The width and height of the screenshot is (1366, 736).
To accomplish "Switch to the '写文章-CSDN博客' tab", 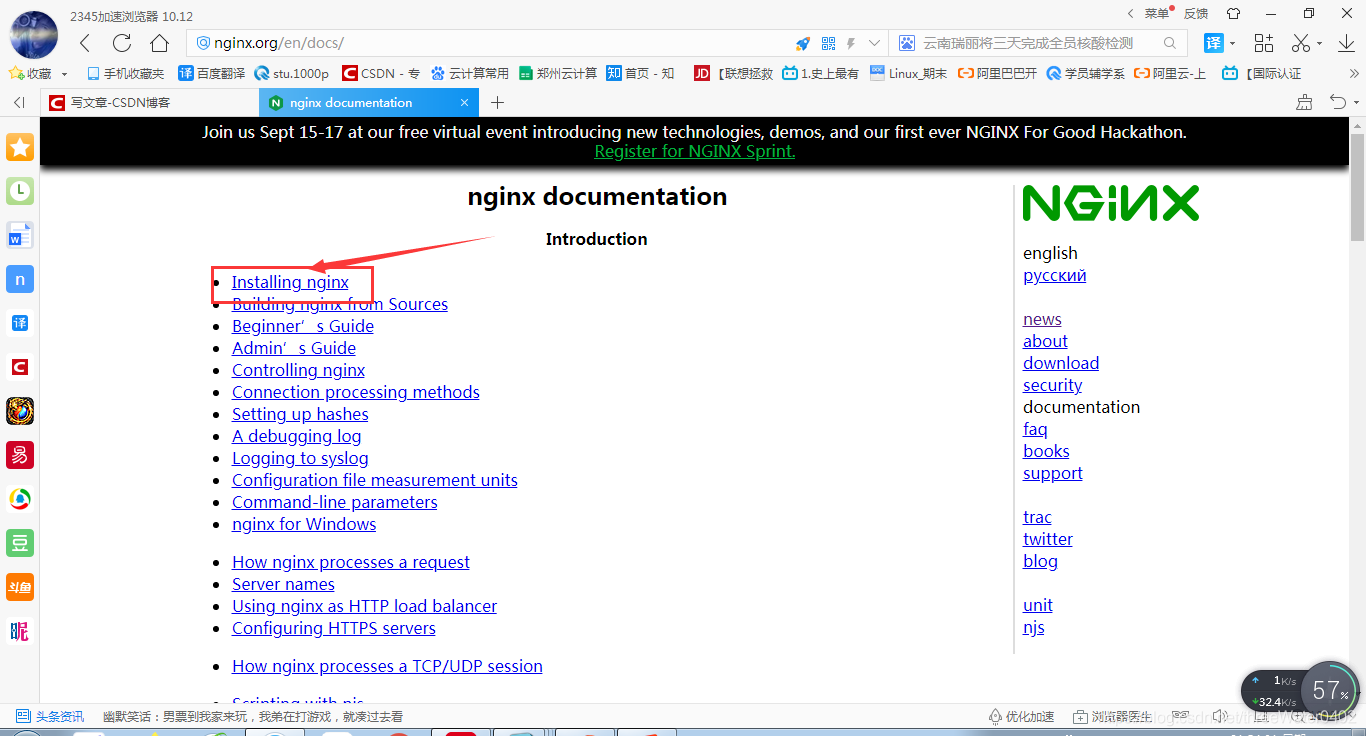I will [x=150, y=102].
